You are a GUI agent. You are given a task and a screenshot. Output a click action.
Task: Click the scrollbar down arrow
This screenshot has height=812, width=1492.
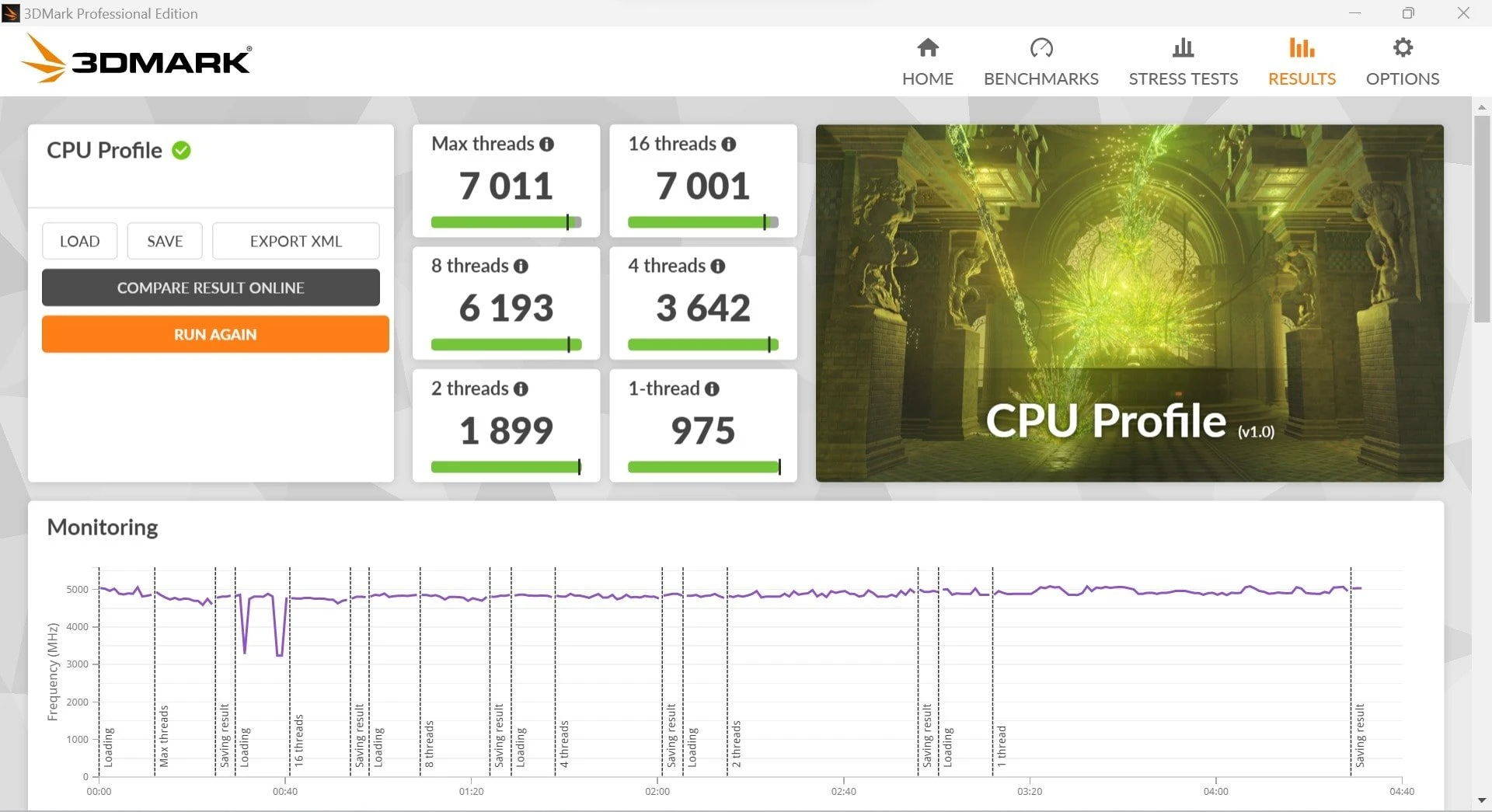1482,800
